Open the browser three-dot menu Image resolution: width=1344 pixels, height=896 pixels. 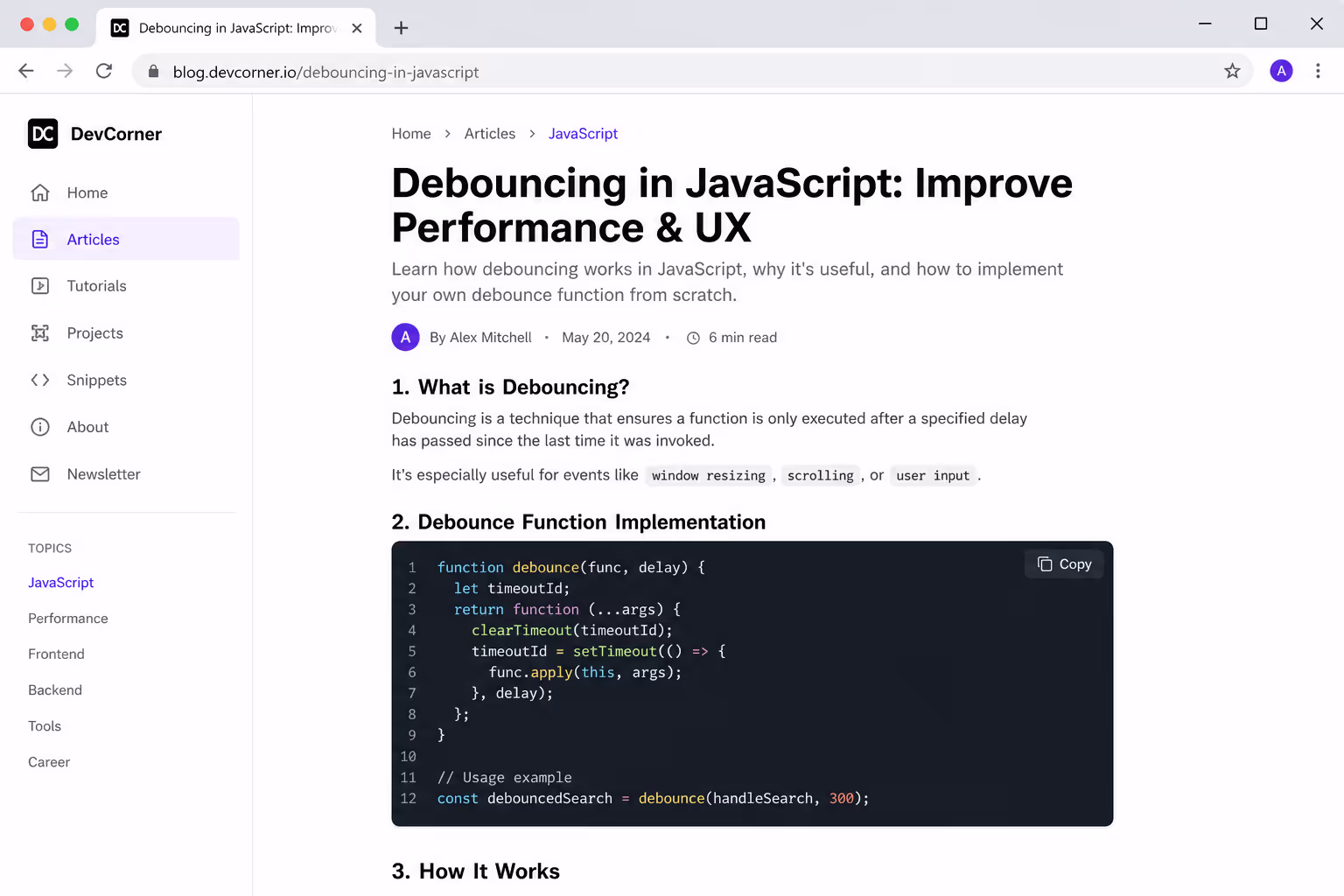(1318, 71)
